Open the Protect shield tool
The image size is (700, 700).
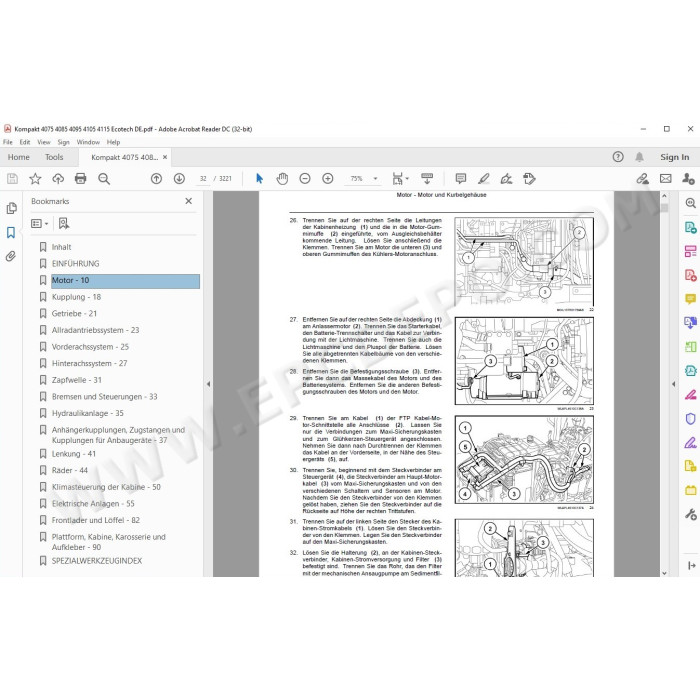pyautogui.click(x=691, y=418)
